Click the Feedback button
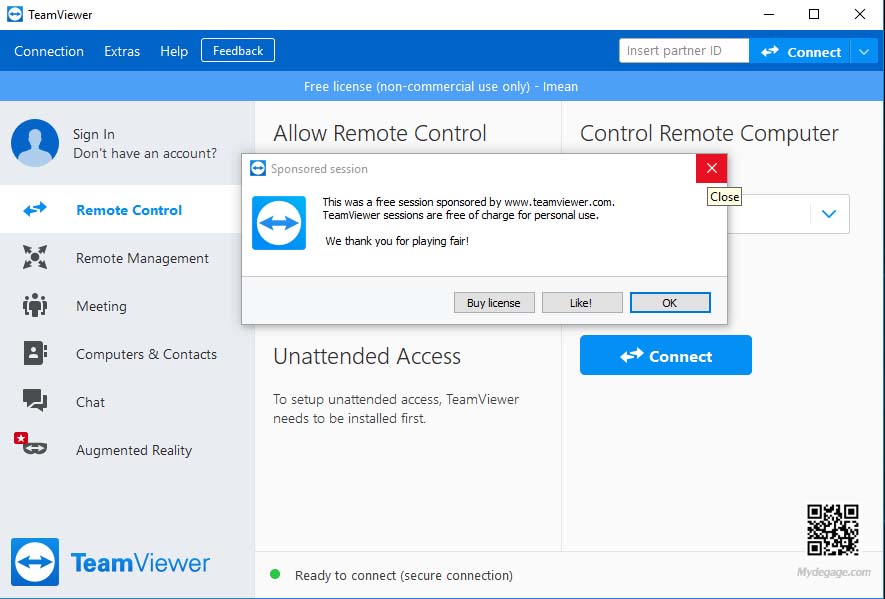The height and width of the screenshot is (599, 885). click(238, 50)
